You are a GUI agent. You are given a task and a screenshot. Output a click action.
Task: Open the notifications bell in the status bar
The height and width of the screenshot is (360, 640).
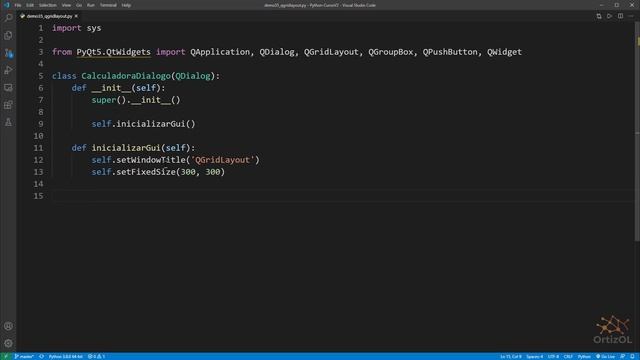632,356
